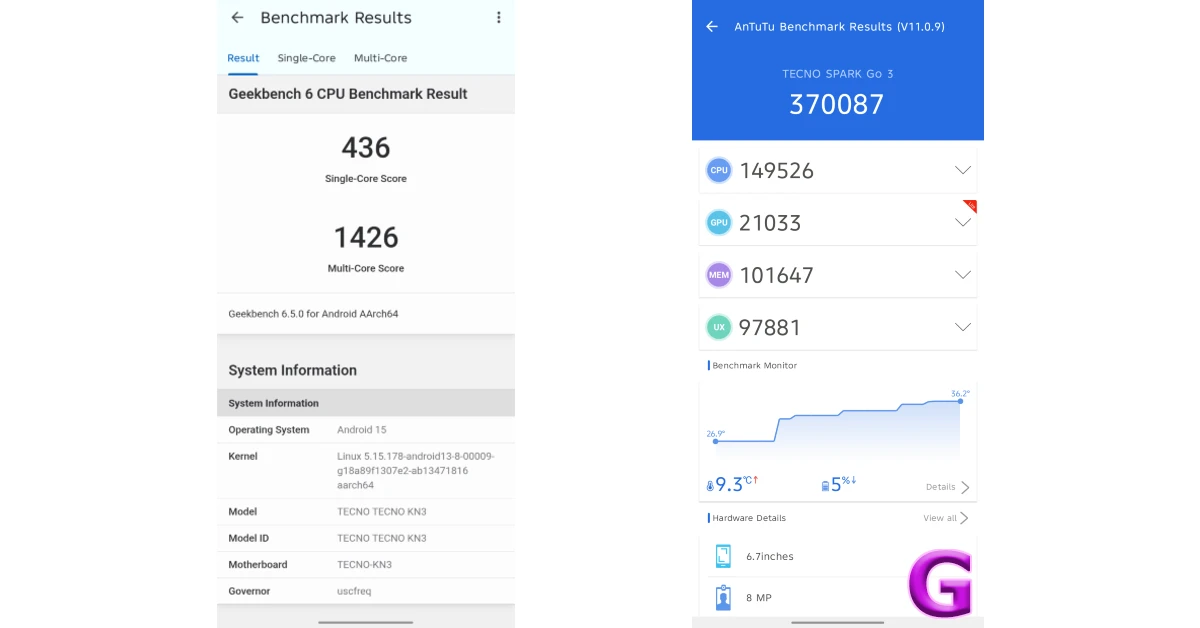Tap the back arrow in AnTuTu header

click(711, 26)
